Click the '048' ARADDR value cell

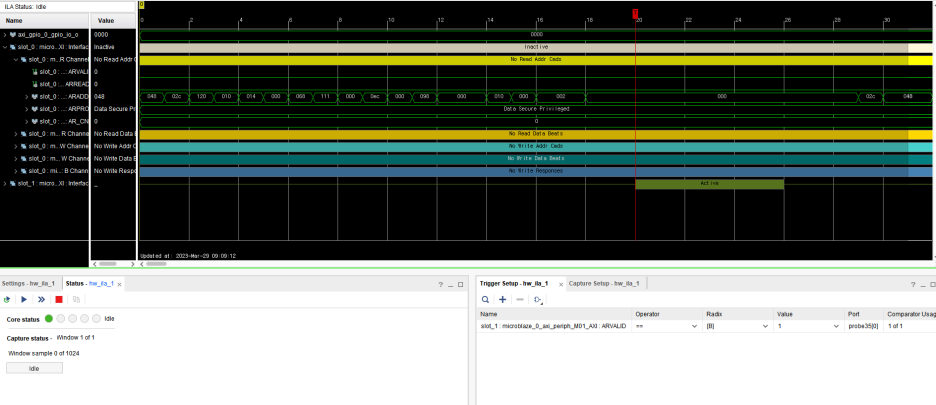click(x=113, y=97)
